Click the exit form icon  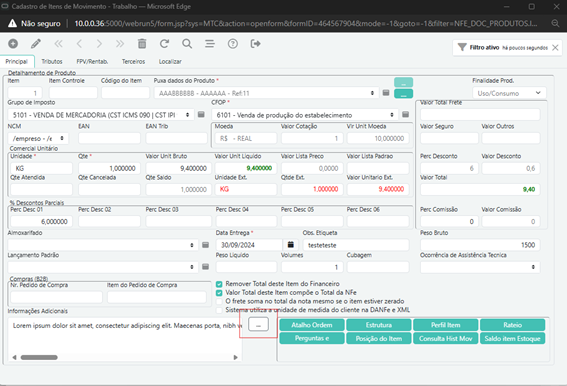point(255,44)
